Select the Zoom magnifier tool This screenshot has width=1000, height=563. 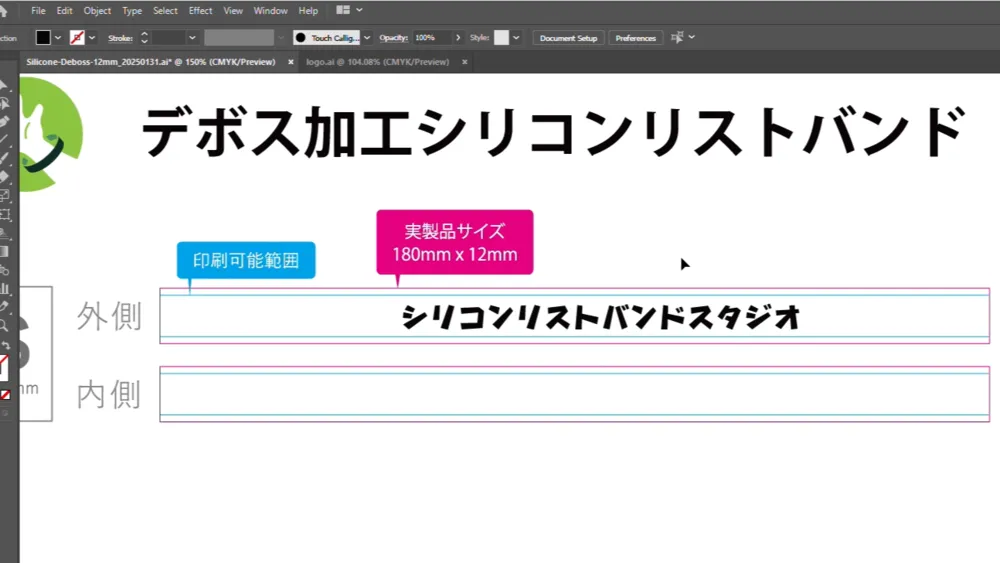pyautogui.click(x=4, y=326)
